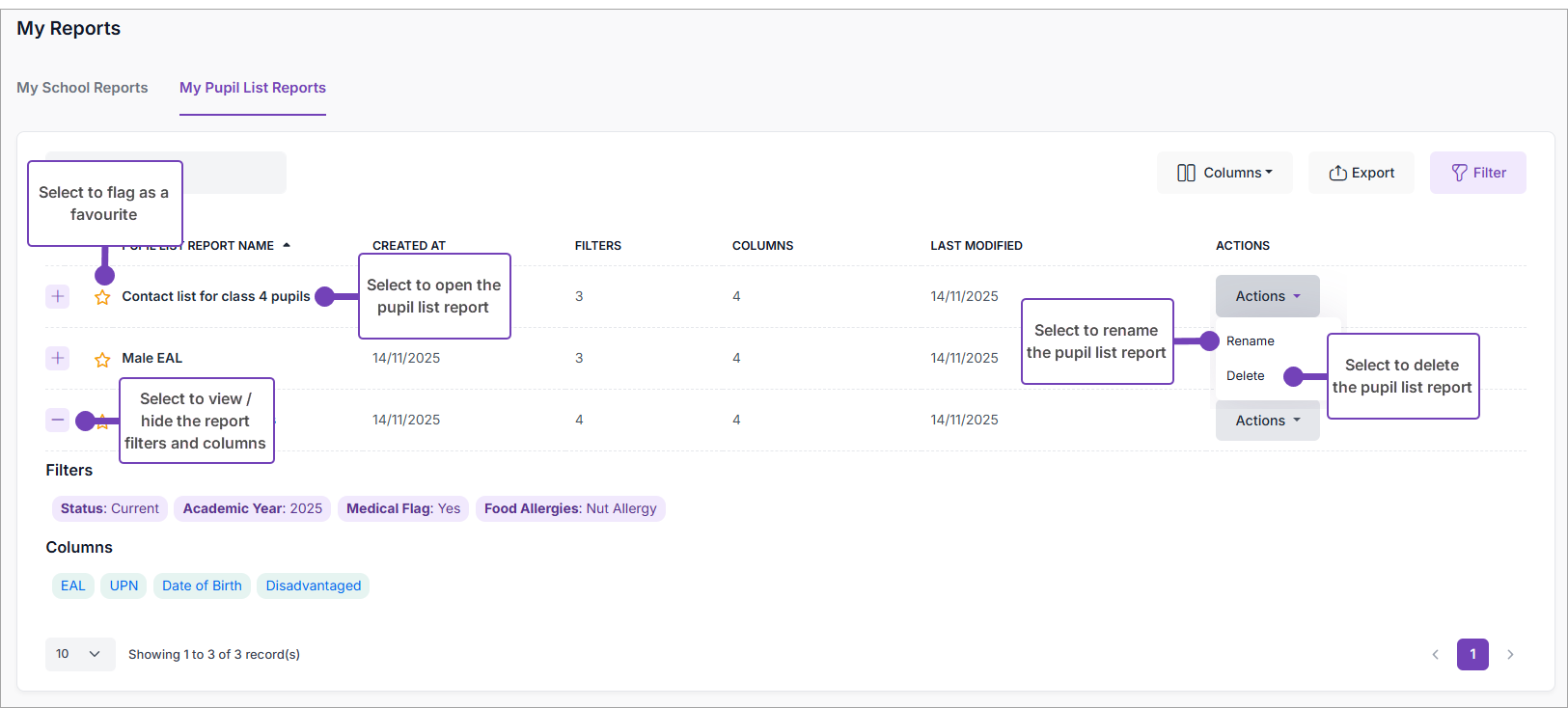Image resolution: width=1568 pixels, height=708 pixels.
Task: Change the records per page dropdown
Action: pos(79,654)
